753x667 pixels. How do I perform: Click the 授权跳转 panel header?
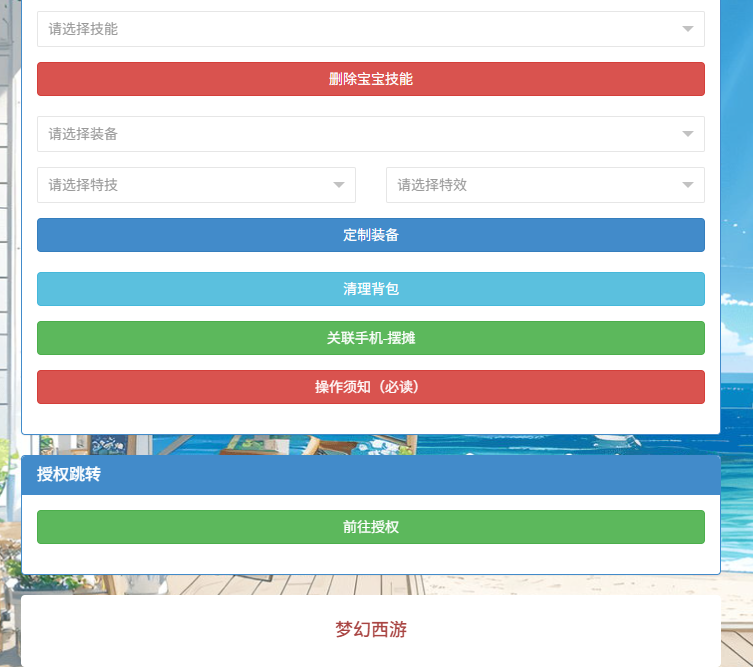click(x=371, y=475)
